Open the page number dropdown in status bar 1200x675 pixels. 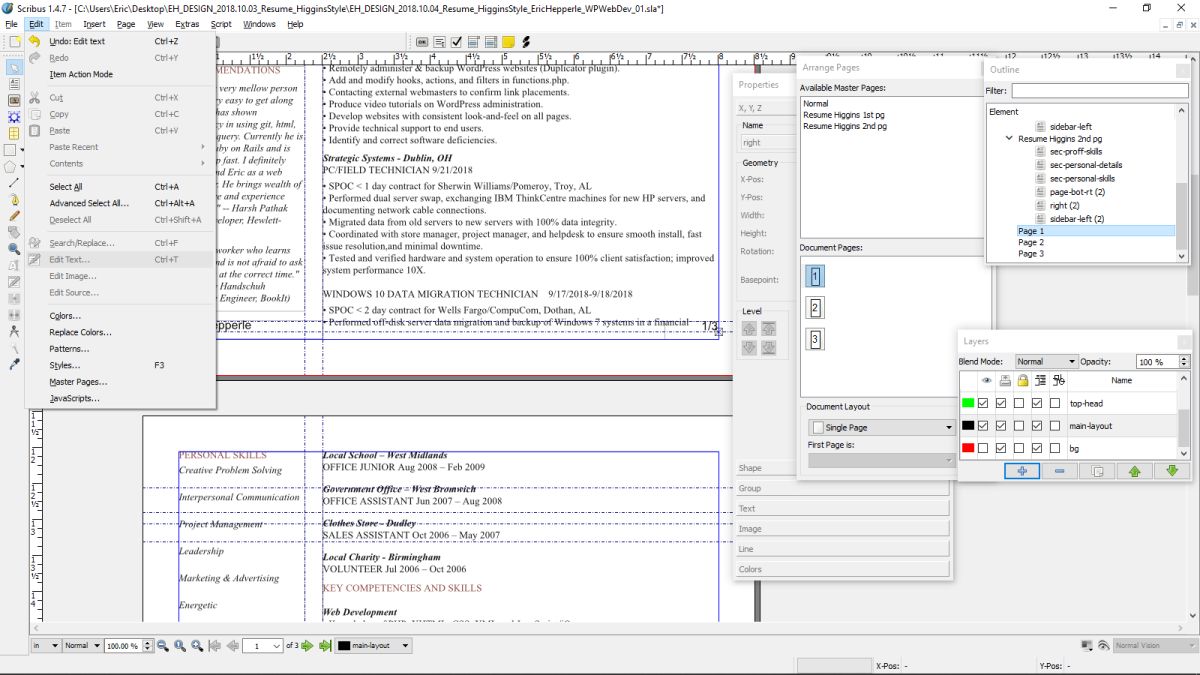pos(263,646)
